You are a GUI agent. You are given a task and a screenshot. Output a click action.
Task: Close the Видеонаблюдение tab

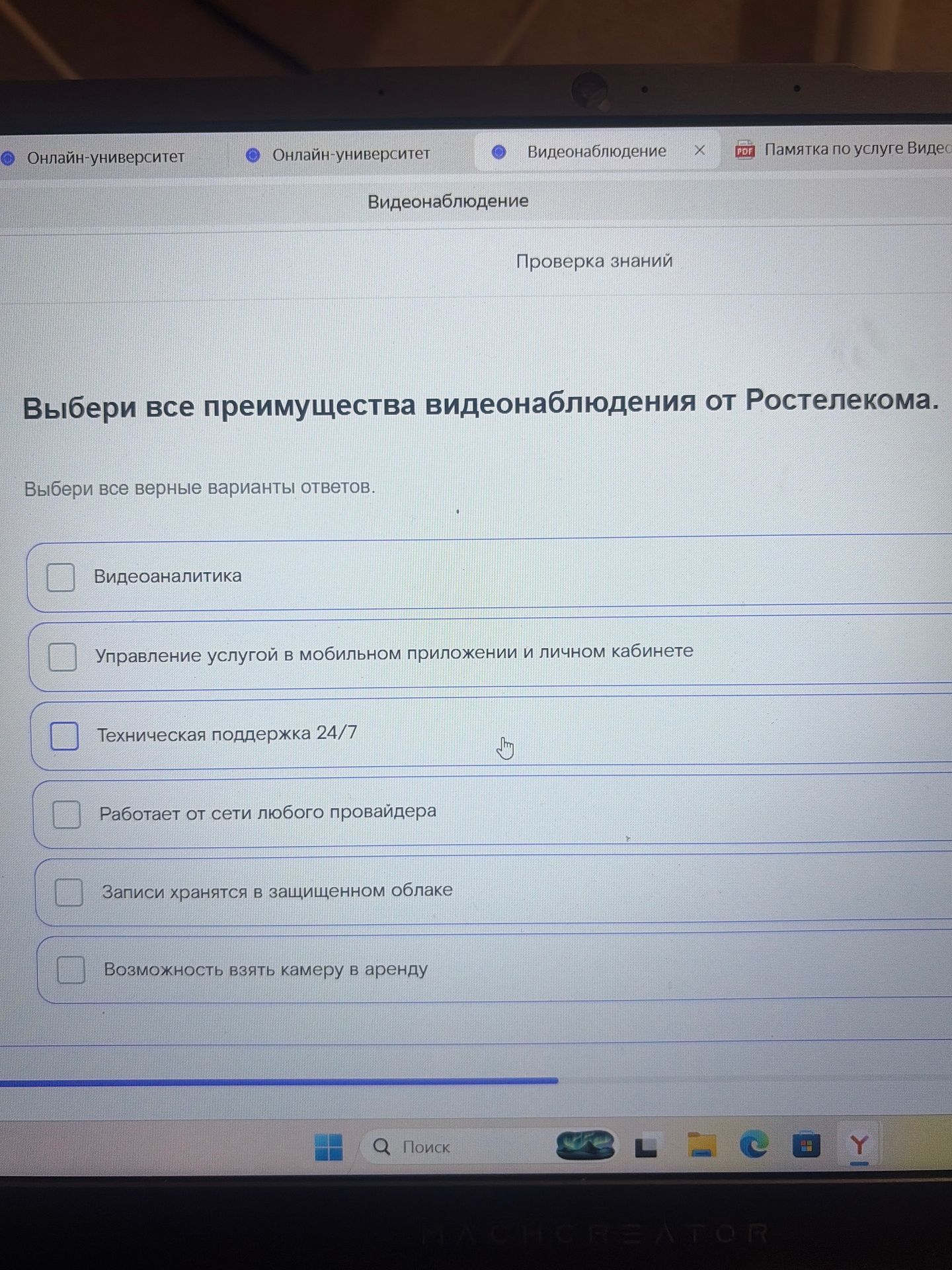tap(699, 150)
